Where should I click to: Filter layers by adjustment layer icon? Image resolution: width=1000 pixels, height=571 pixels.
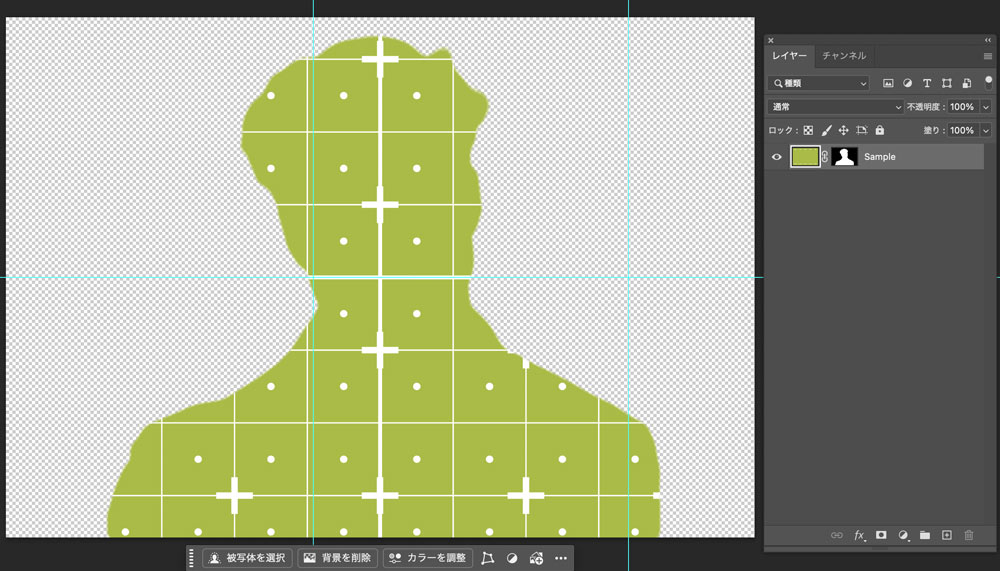(x=908, y=83)
